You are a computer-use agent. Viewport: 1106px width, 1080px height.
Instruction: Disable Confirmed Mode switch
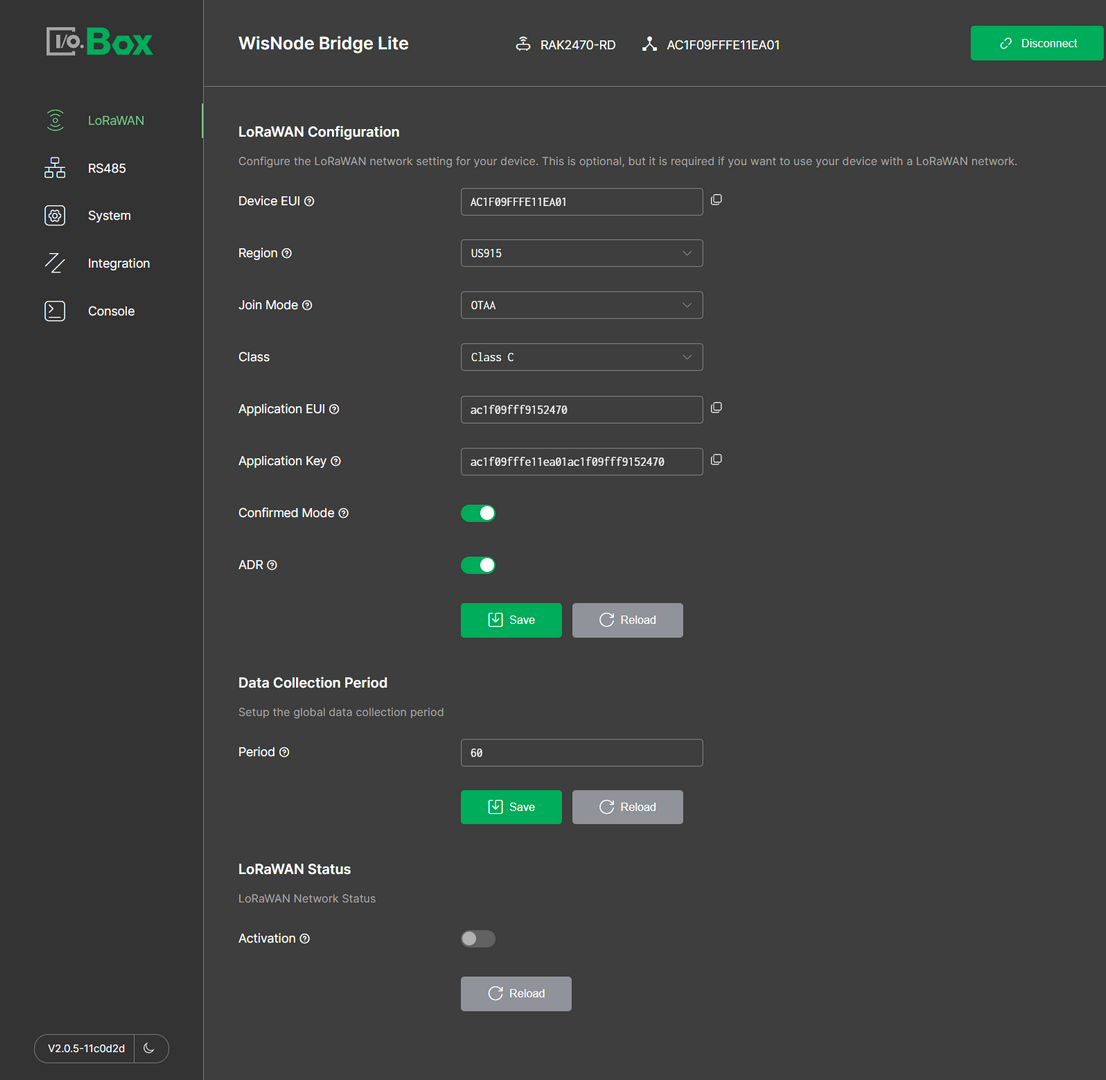[478, 514]
